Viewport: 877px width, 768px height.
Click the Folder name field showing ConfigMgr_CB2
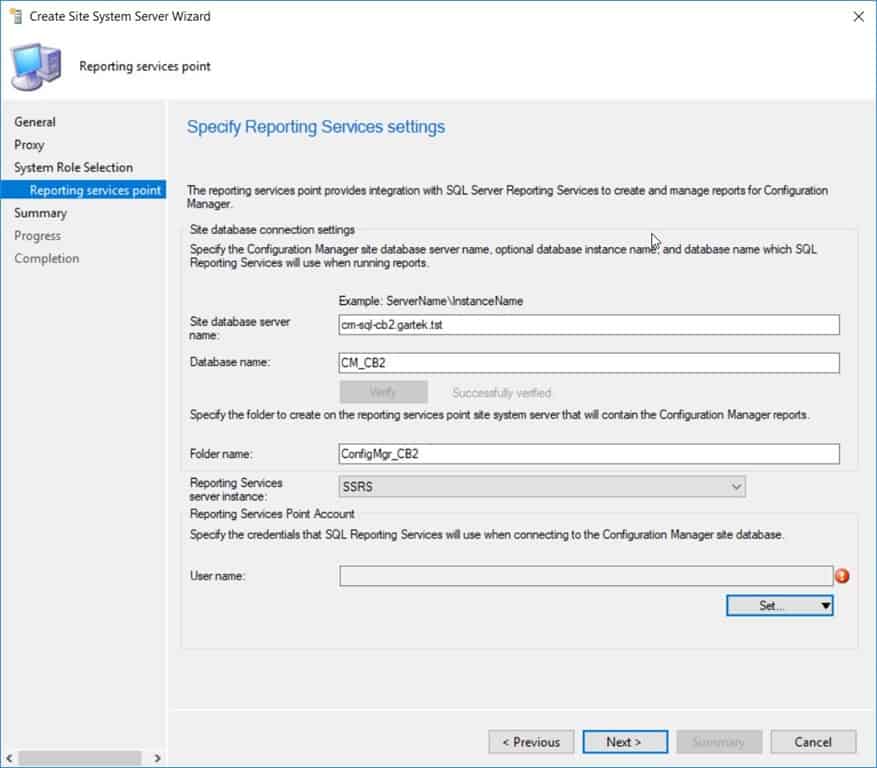point(588,454)
